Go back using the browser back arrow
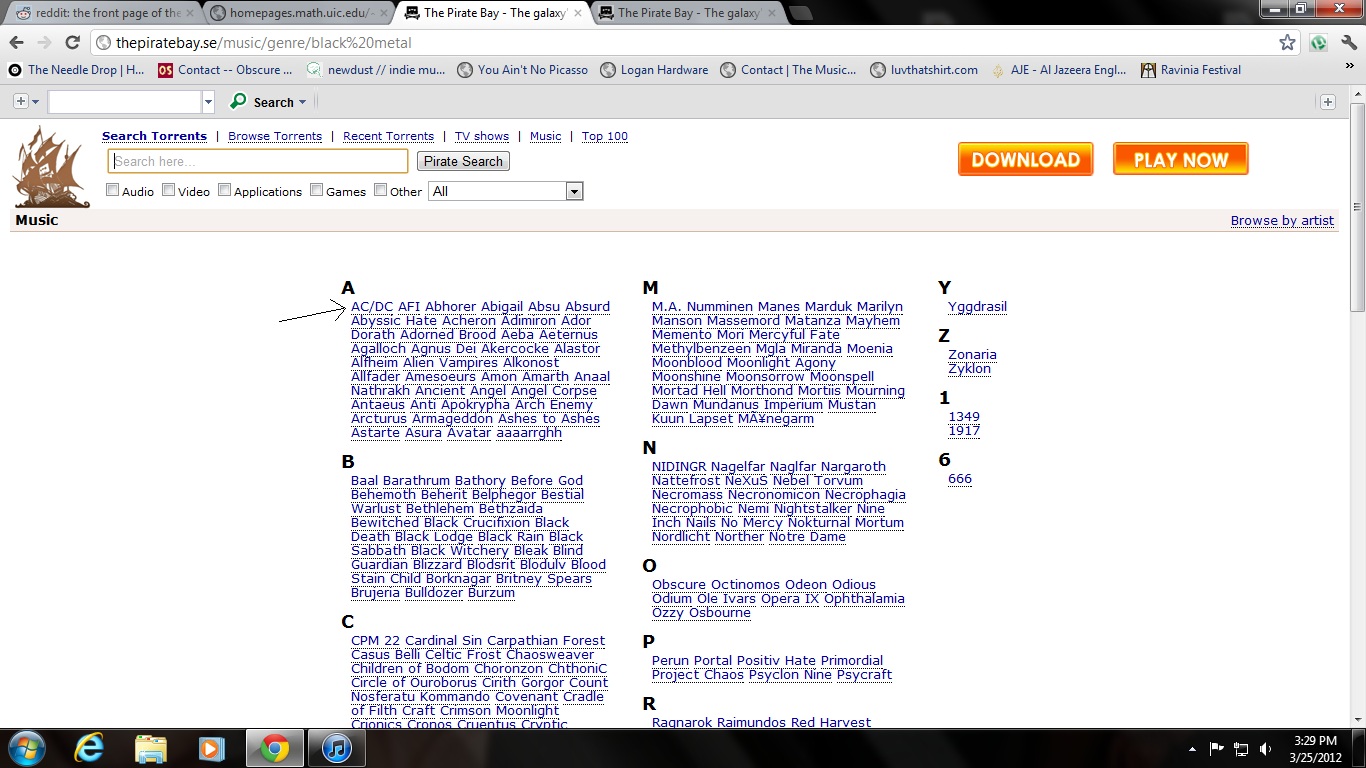The image size is (1366, 768). point(17,43)
